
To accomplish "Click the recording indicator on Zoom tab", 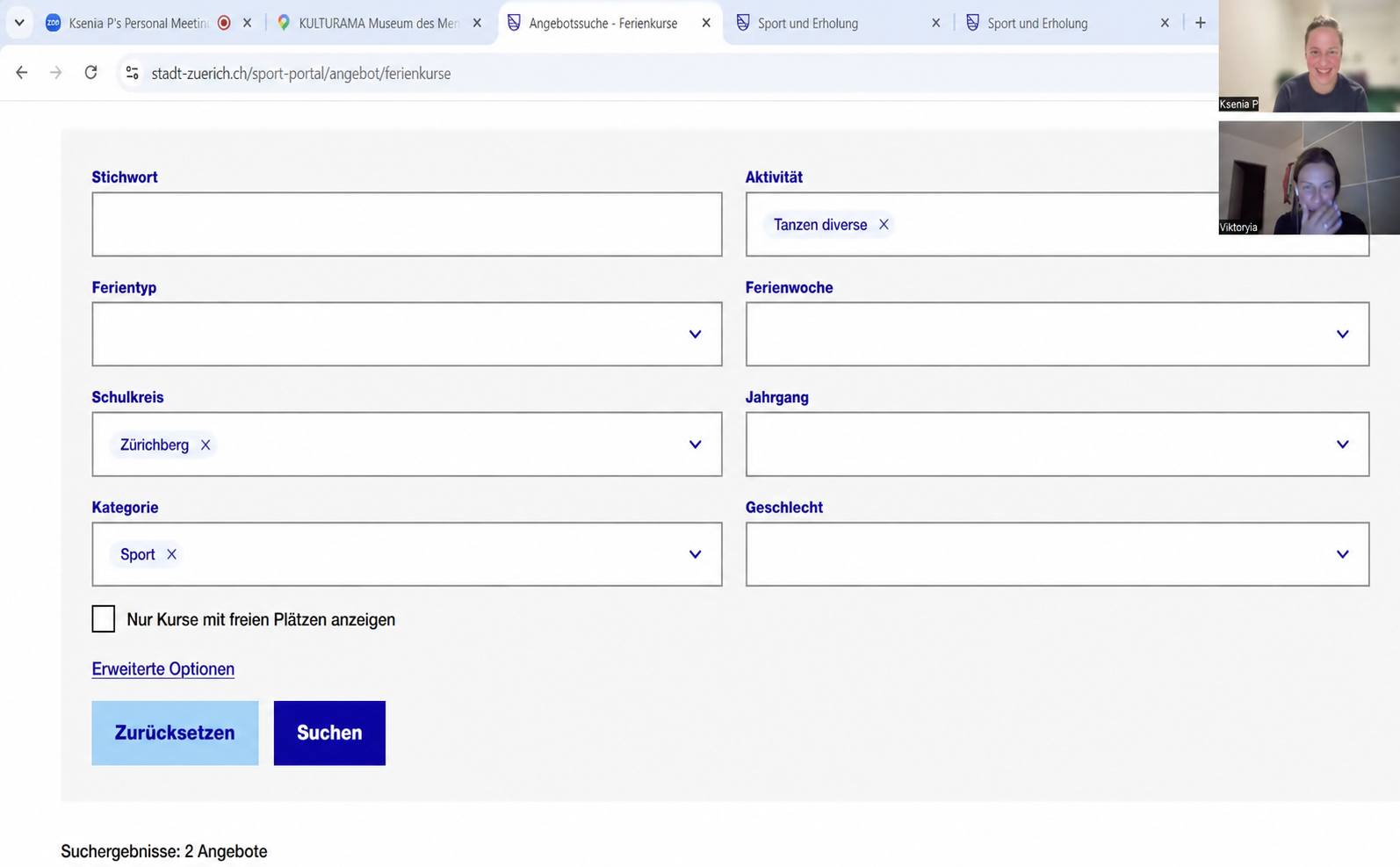I will 224,23.
